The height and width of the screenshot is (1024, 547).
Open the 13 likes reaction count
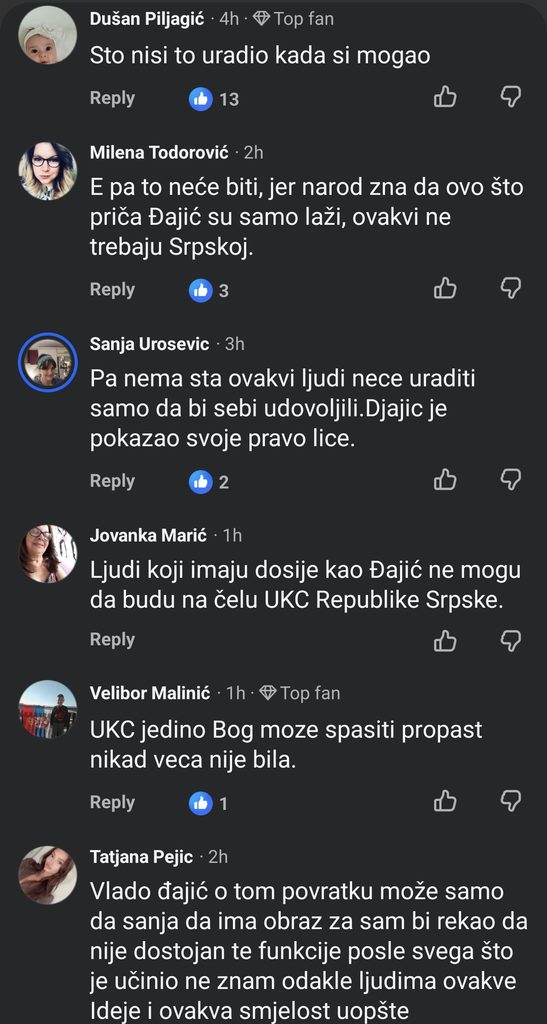point(214,99)
